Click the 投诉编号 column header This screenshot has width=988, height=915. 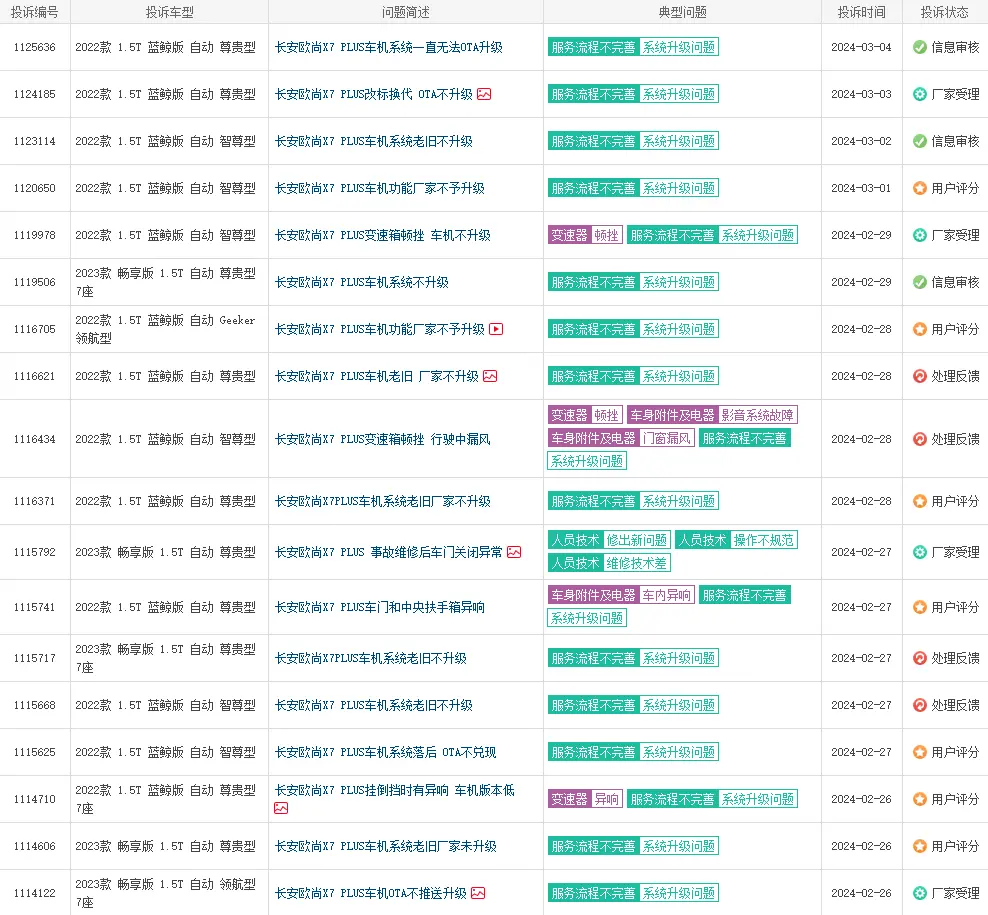click(x=35, y=12)
